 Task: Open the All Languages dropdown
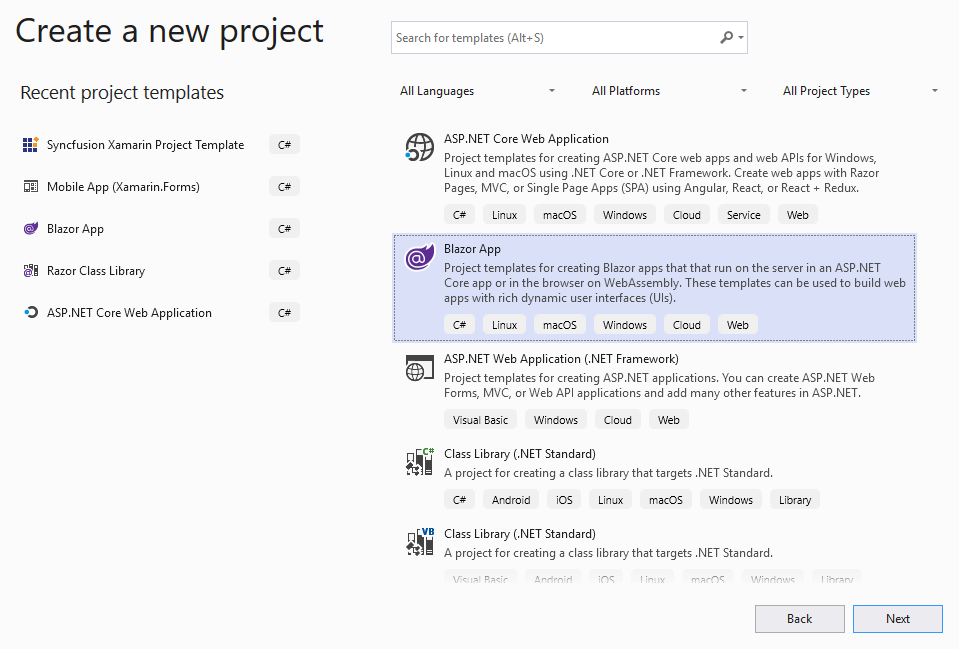click(477, 91)
